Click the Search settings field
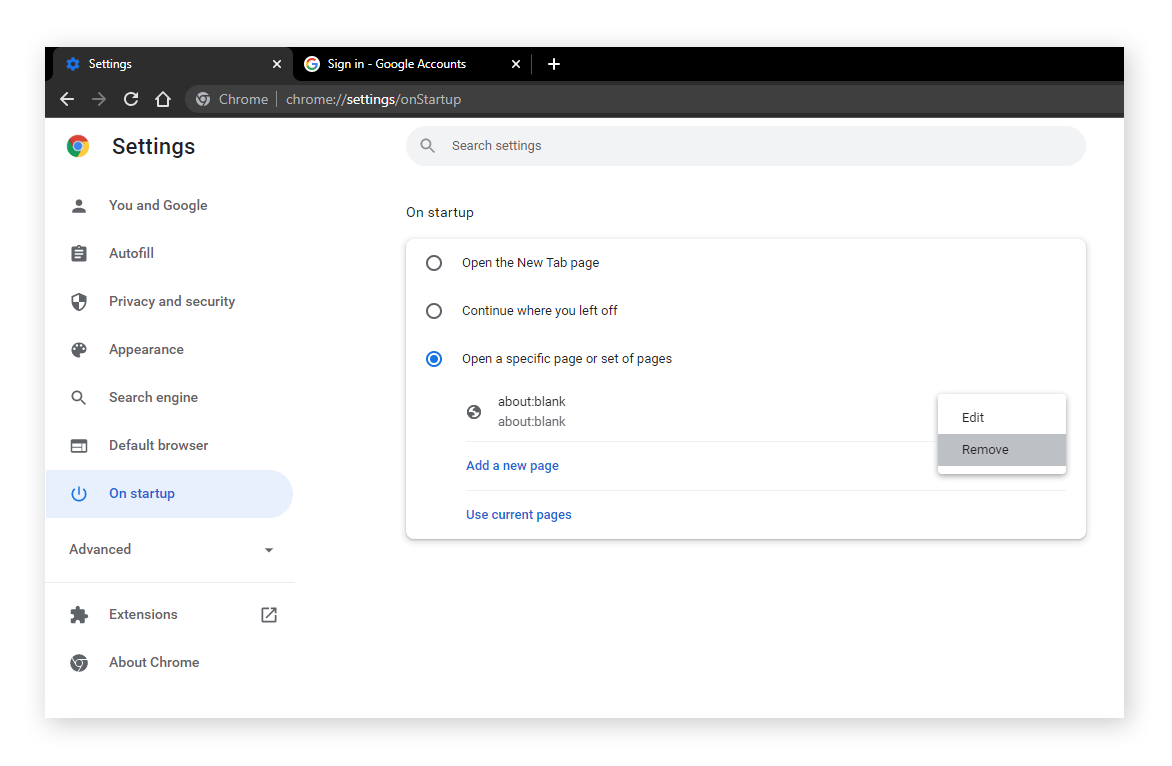Screen dimensions: 1172x766 pyautogui.click(x=745, y=146)
